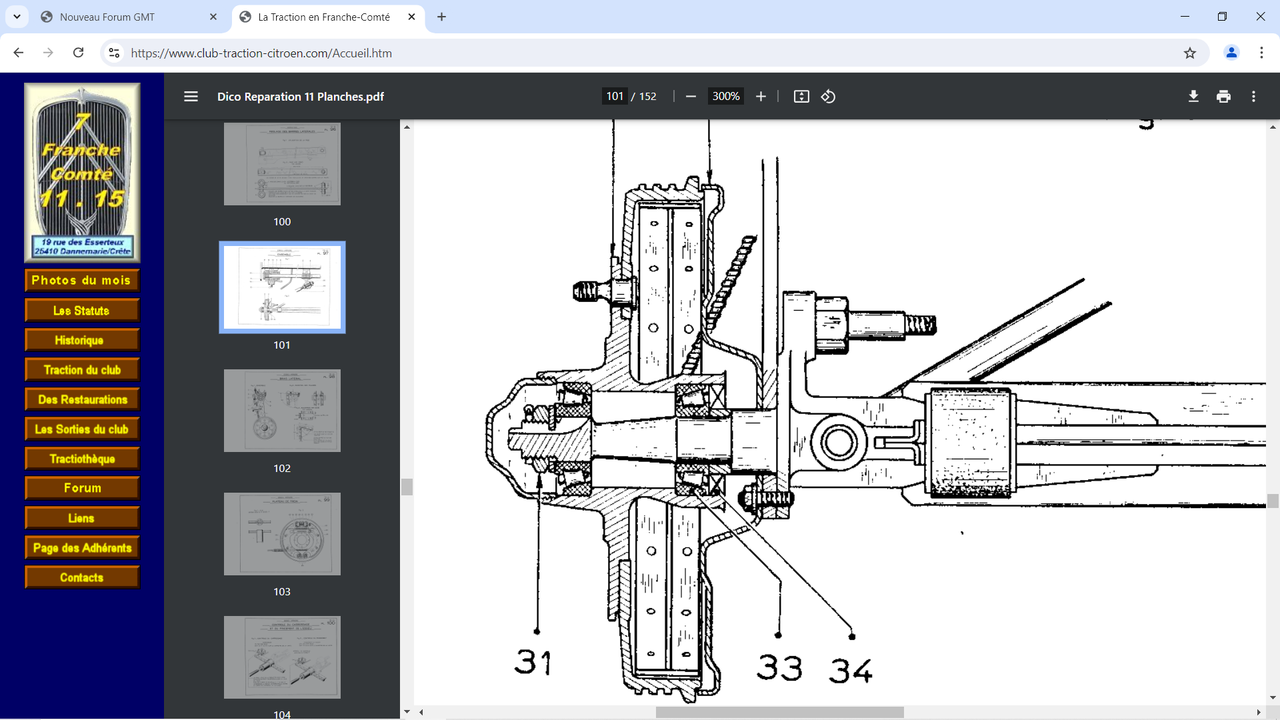This screenshot has width=1280, height=720.
Task: Open a new browser tab
Action: pyautogui.click(x=442, y=17)
